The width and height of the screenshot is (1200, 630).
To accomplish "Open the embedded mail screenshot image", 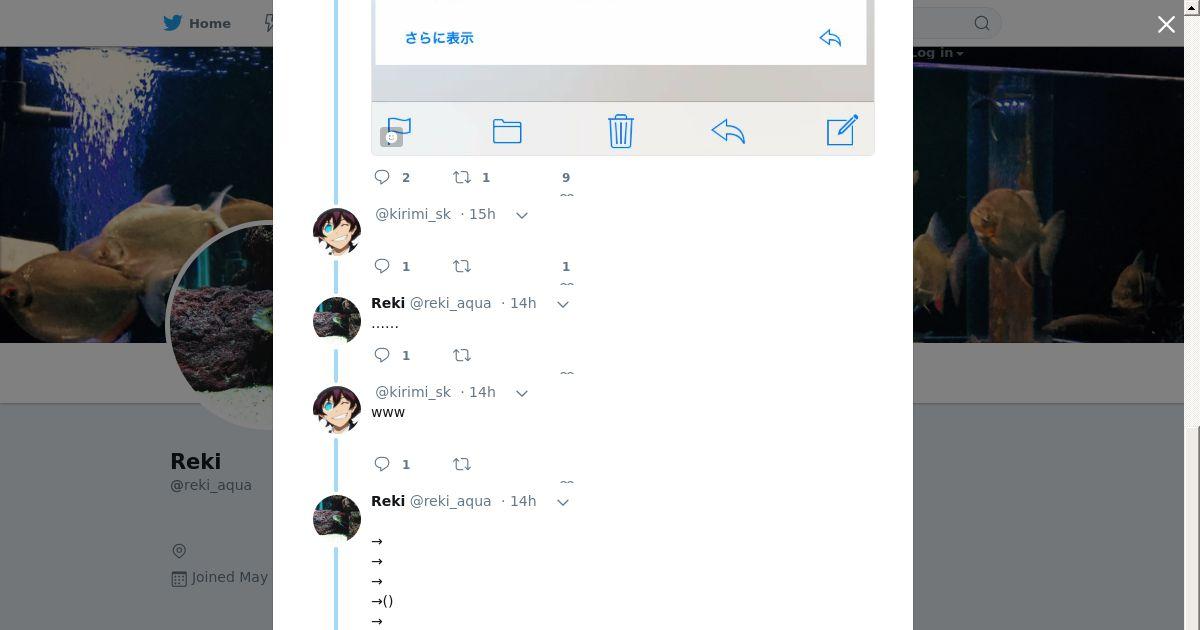I will [623, 77].
